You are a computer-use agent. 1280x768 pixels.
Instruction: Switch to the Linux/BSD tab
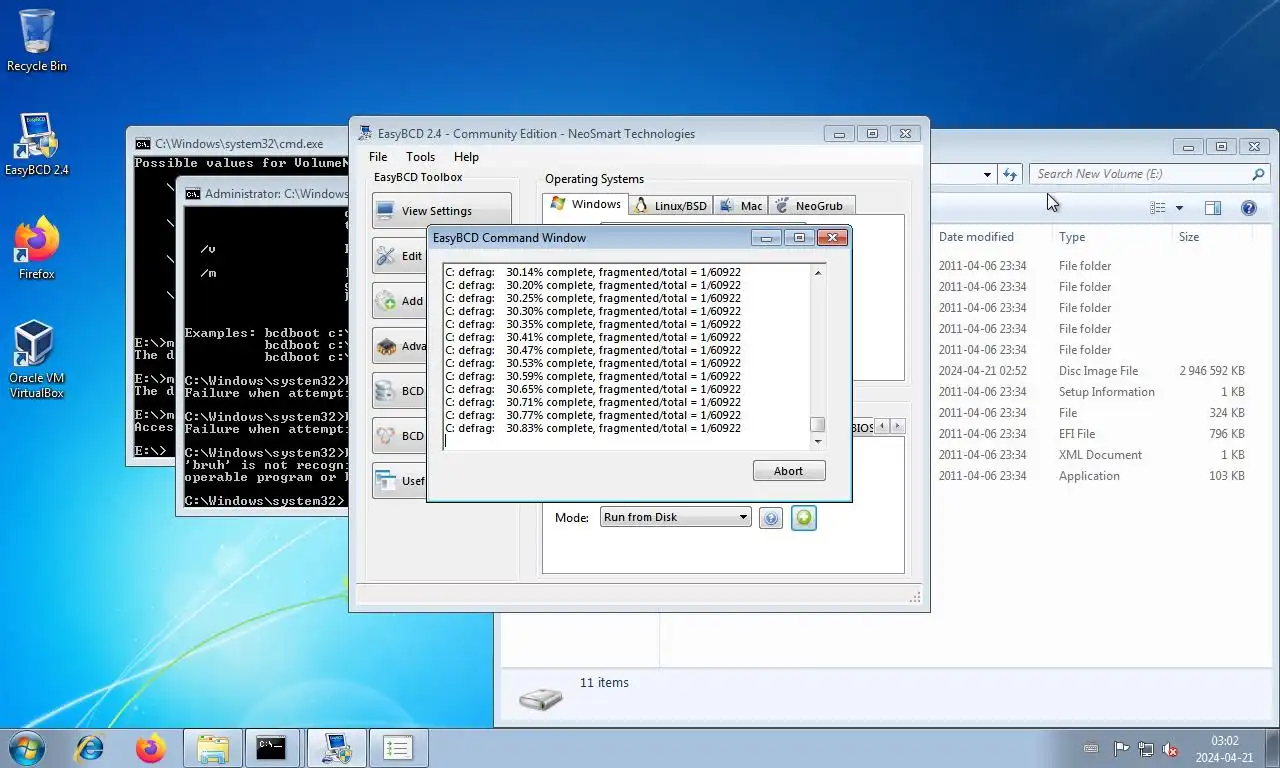670,206
